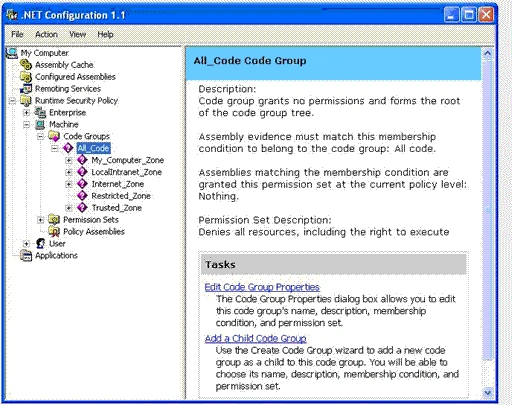
Task: Expand the LocalIntranet_Zone node
Action: coord(68,172)
